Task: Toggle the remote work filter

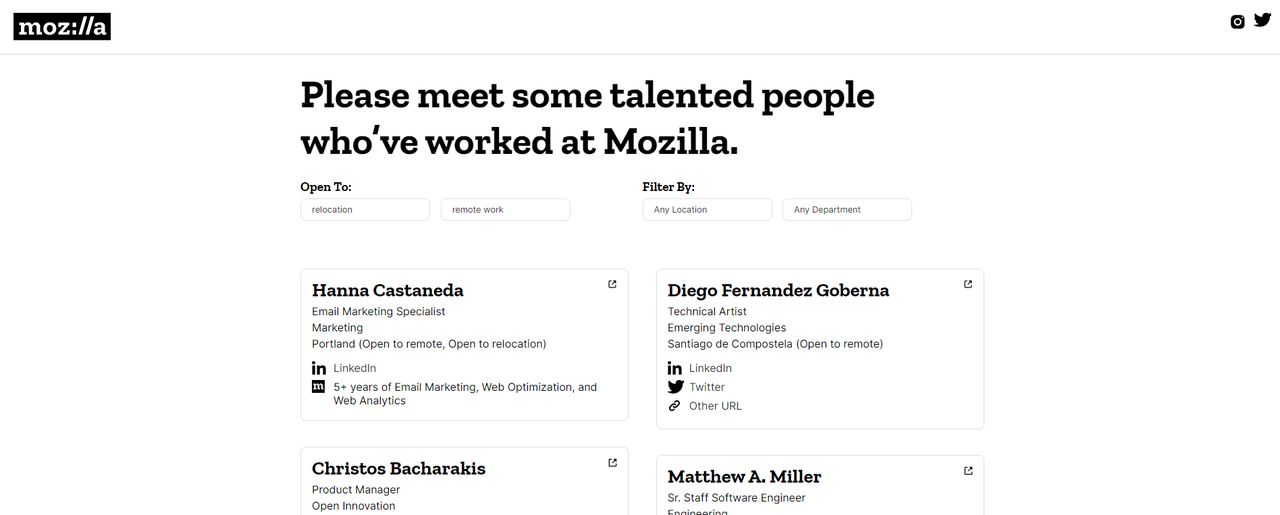Action: pos(505,210)
